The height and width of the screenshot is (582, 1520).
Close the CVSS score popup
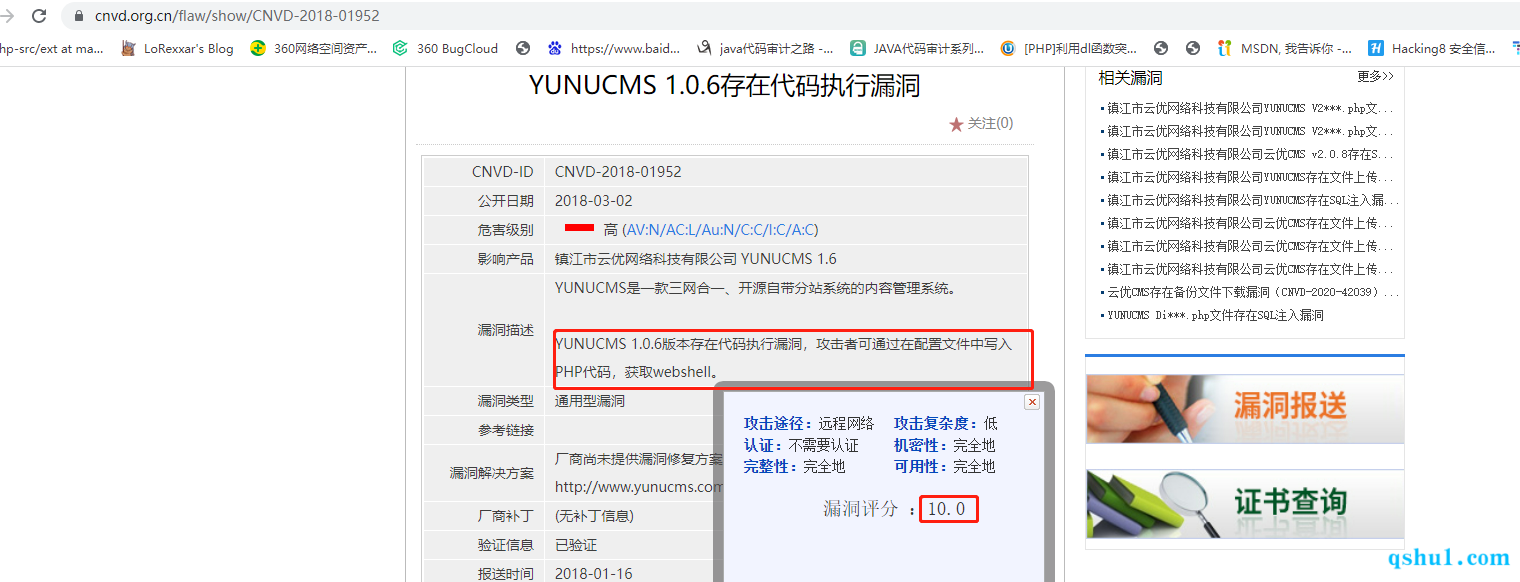coord(1032,401)
